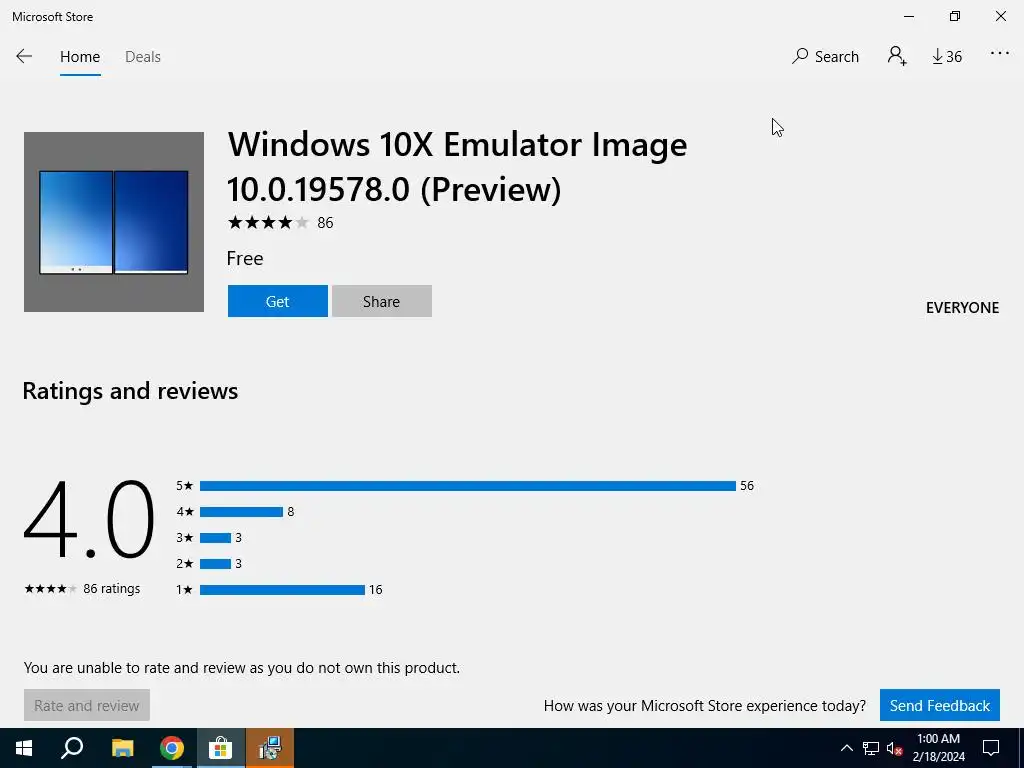Click the Microsoft Store taskbar icon
Image resolution: width=1024 pixels, height=768 pixels.
coord(221,748)
